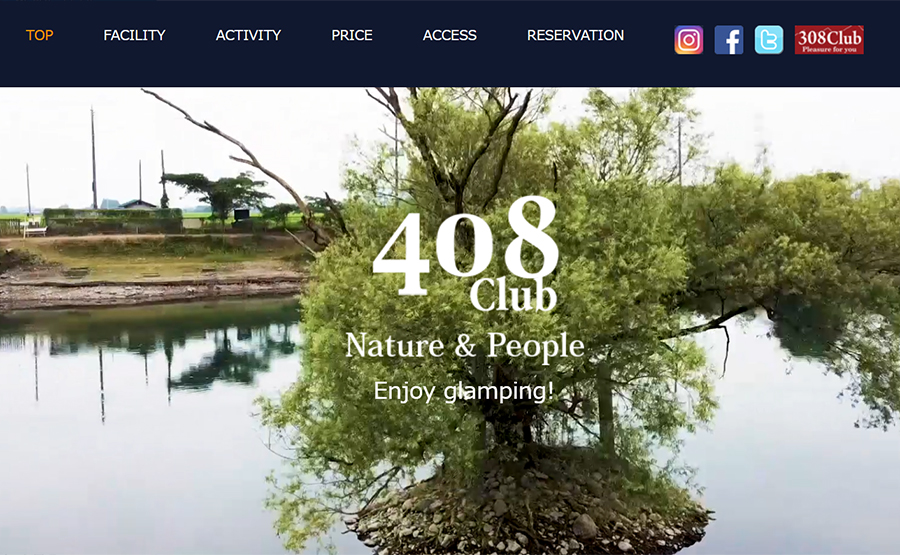
Task: Click the Nature & People heading
Action: 464,346
